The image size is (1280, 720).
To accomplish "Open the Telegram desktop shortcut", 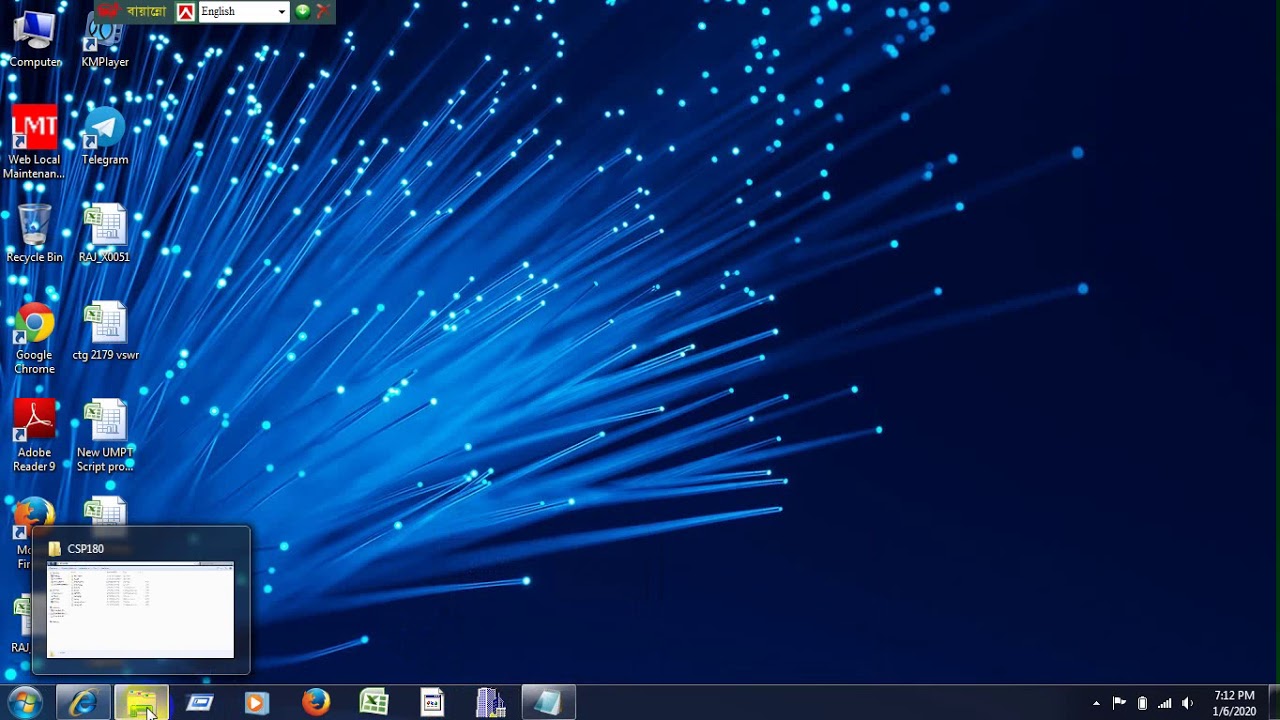I will pos(105,137).
